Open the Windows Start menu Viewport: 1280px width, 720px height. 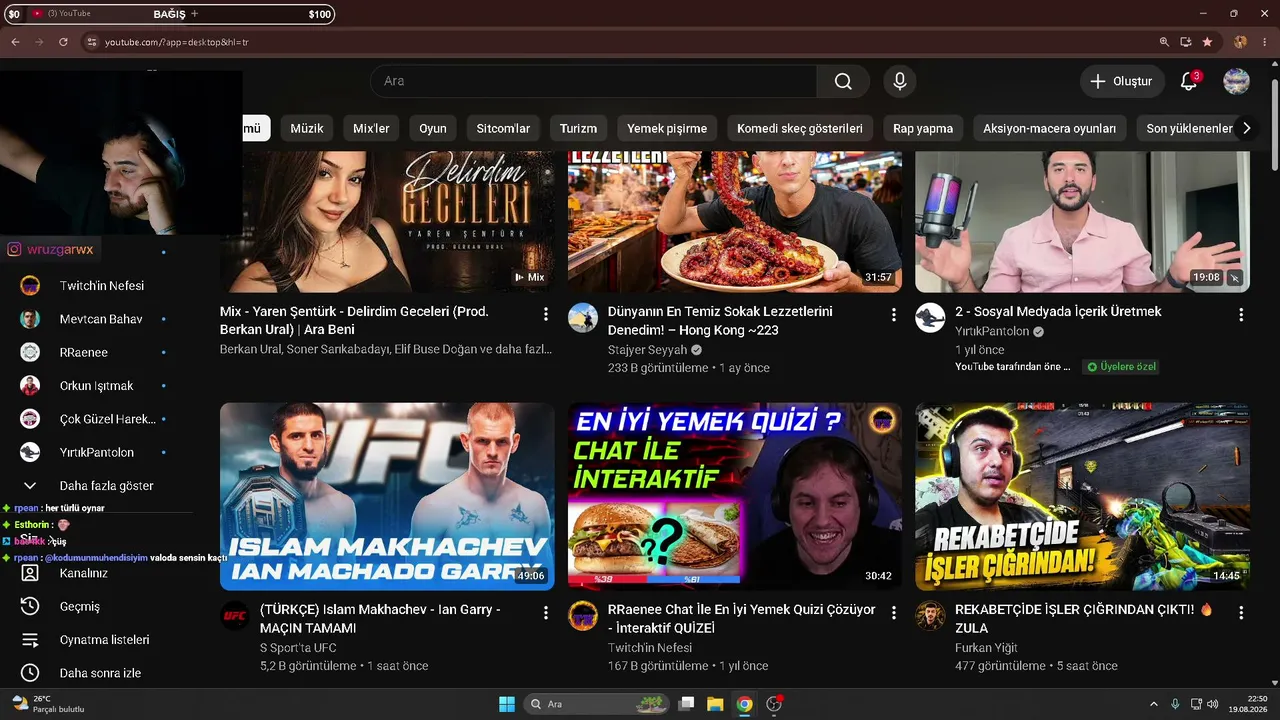point(506,704)
